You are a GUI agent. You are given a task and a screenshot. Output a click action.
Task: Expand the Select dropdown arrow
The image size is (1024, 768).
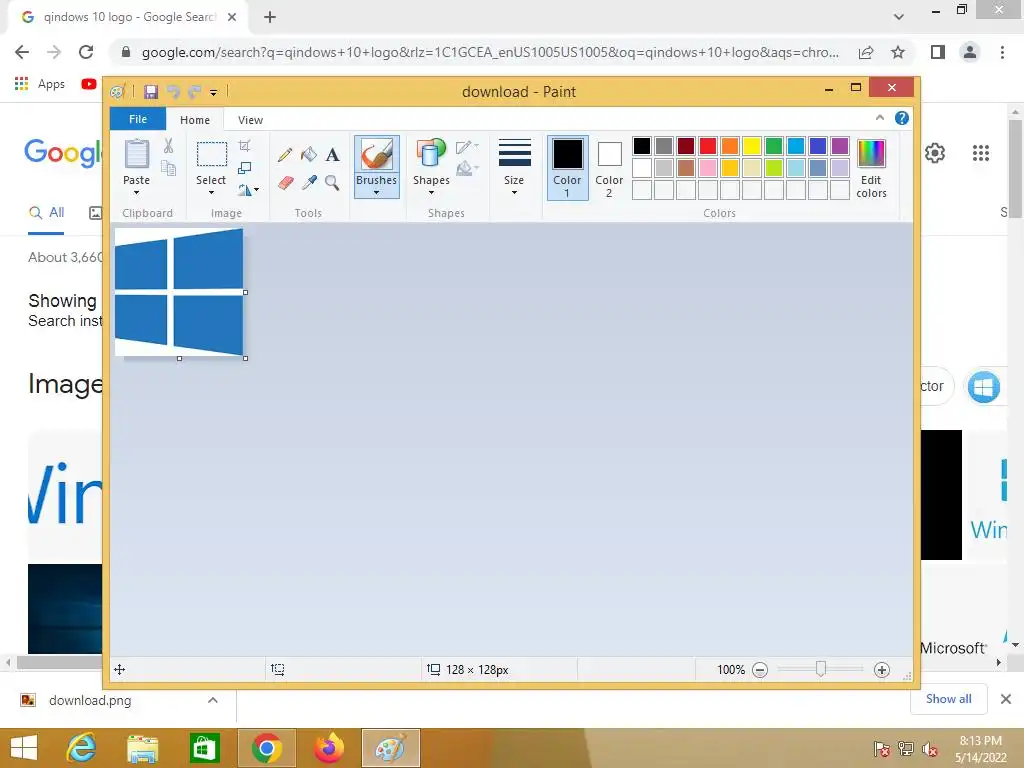click(x=212, y=193)
